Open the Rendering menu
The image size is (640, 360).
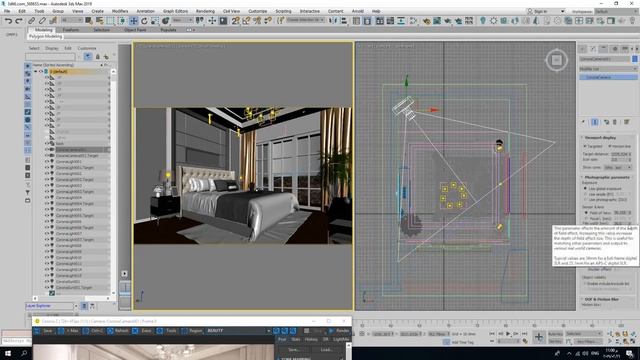[205, 11]
